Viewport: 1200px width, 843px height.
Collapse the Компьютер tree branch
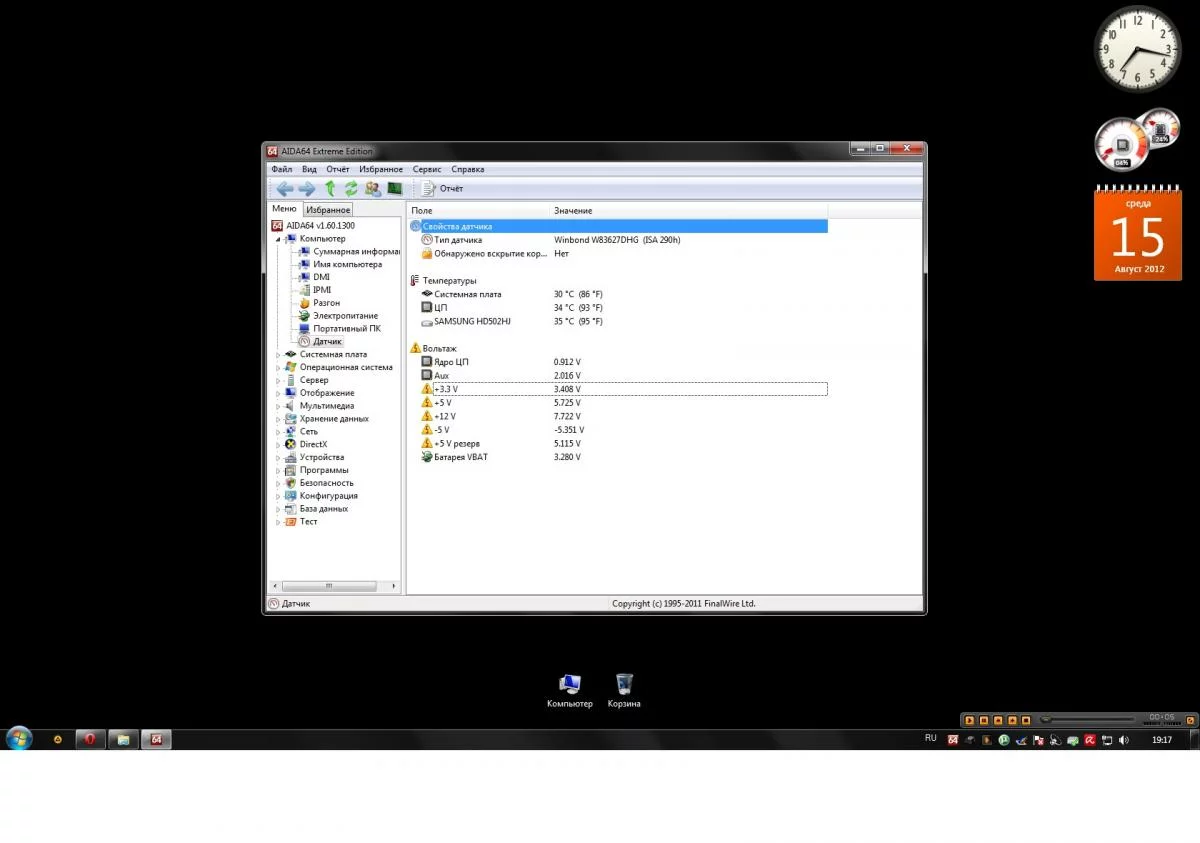pos(279,239)
